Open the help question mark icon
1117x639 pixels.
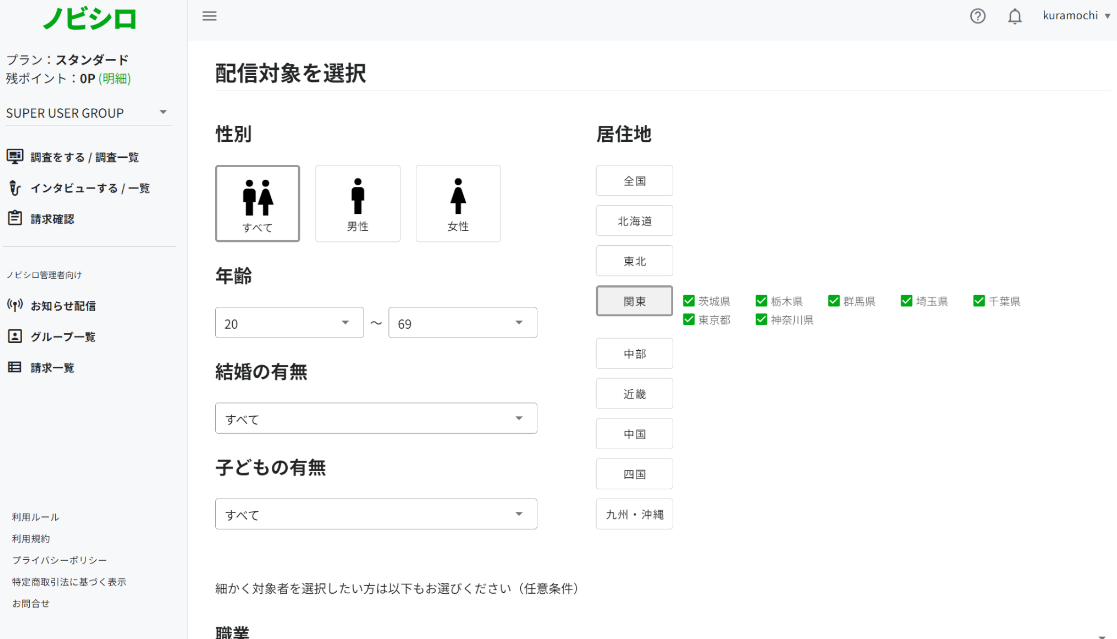pyautogui.click(x=978, y=16)
